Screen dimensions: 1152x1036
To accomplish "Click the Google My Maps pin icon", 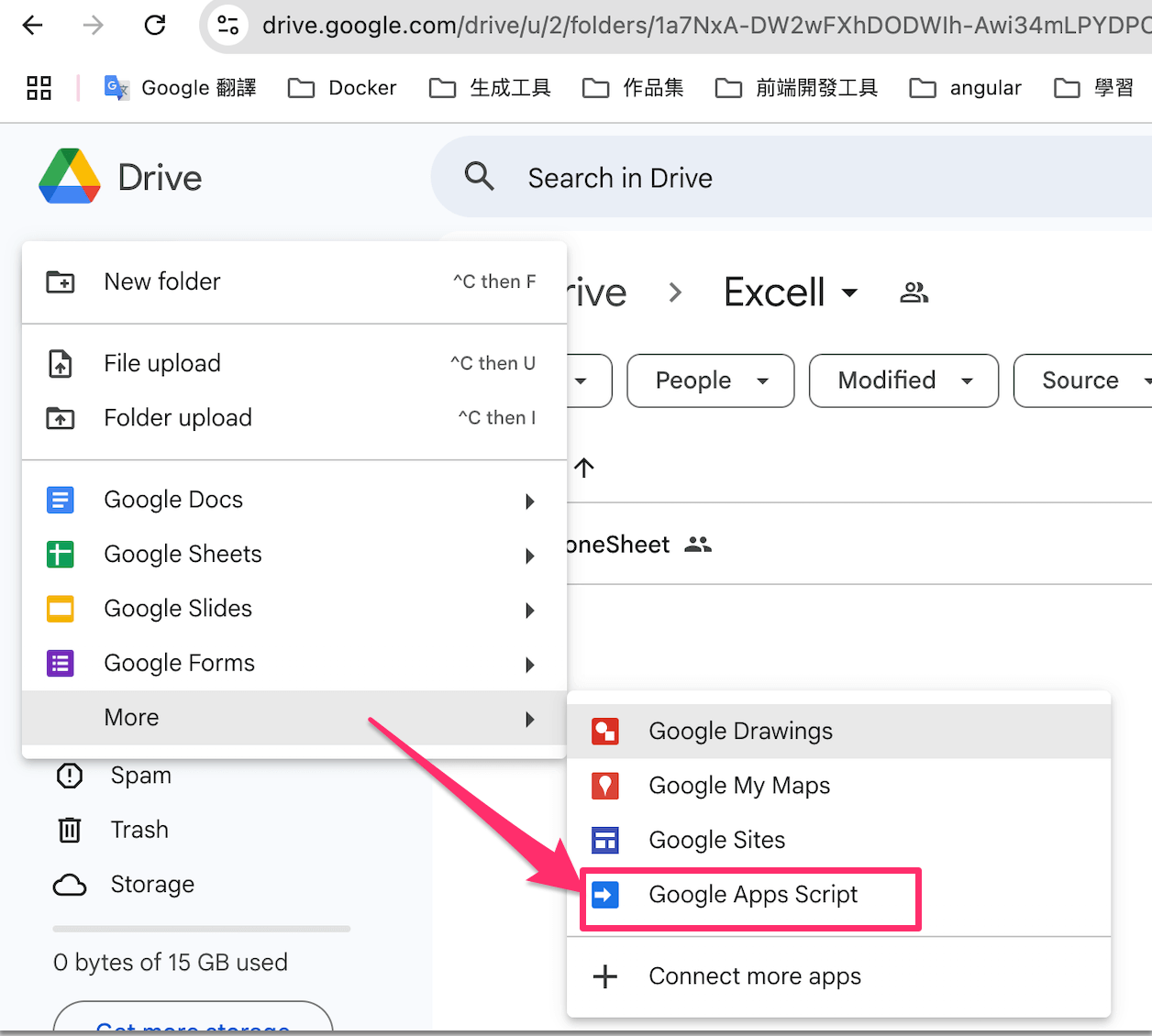I will (x=605, y=786).
